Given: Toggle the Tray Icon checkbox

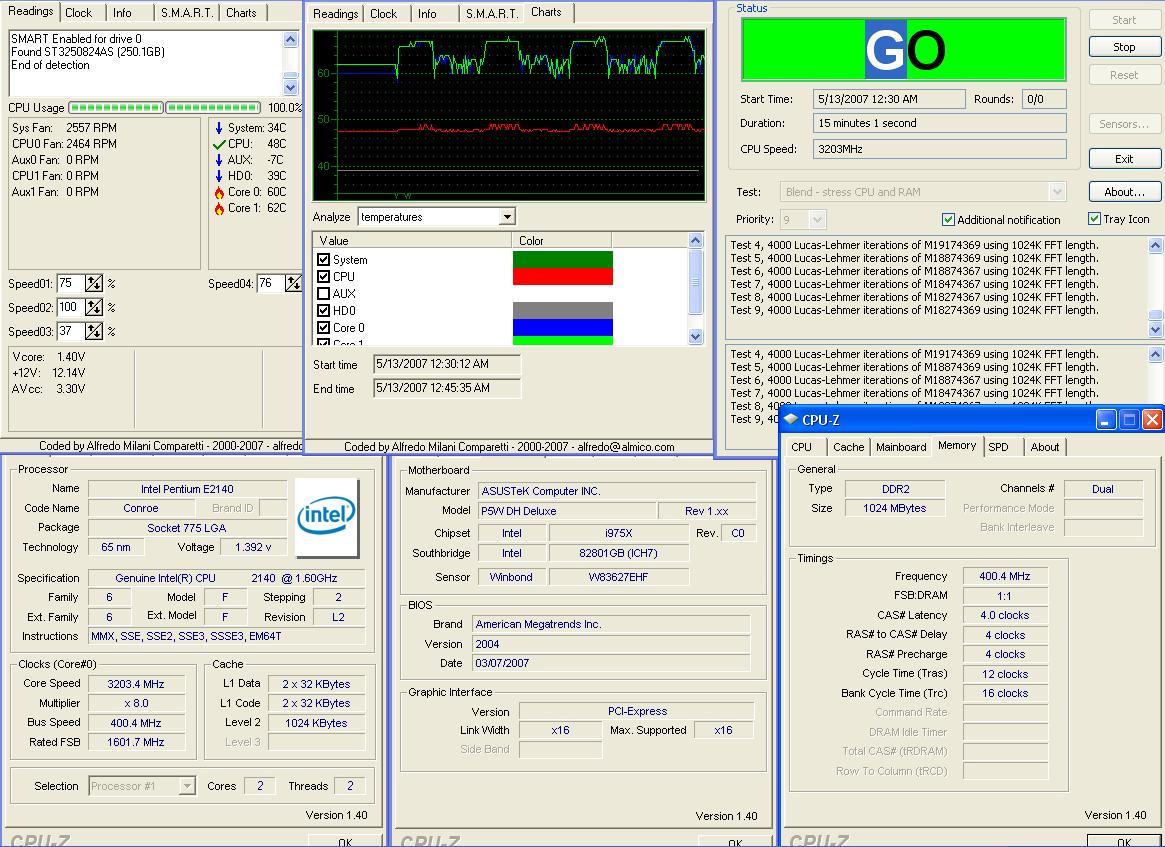Looking at the screenshot, I should 1094,219.
